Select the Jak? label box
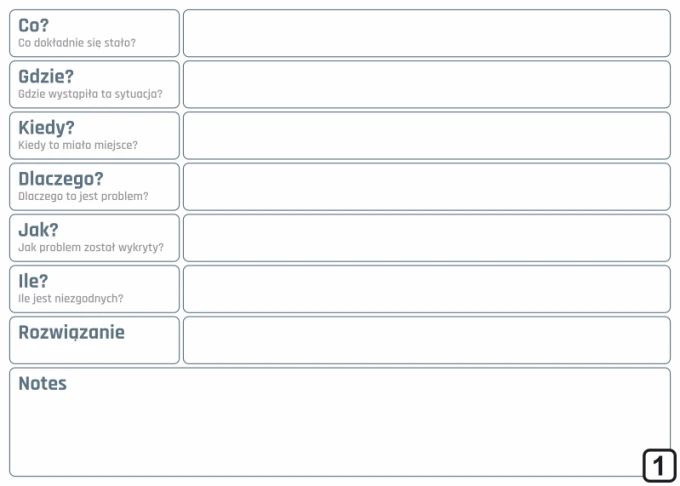 pyautogui.click(x=94, y=238)
